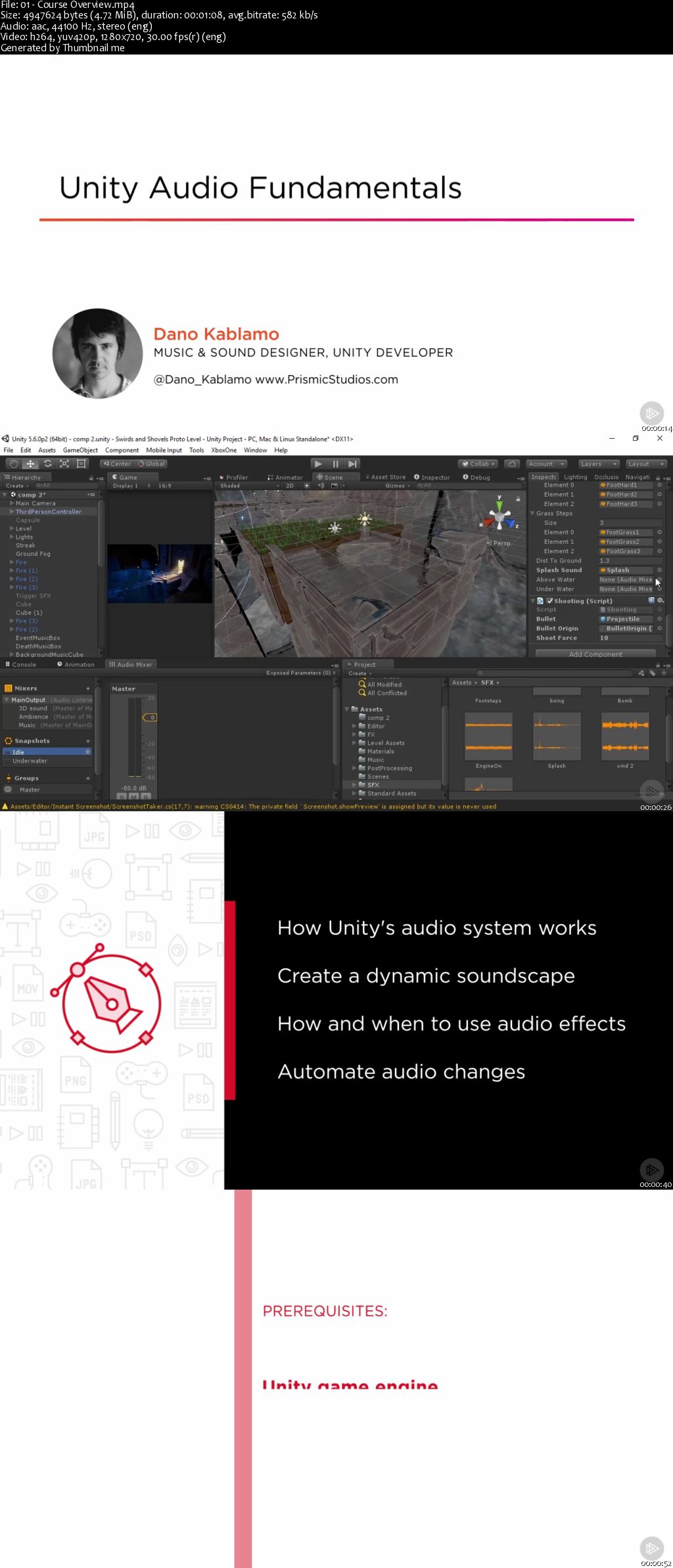Image resolution: width=673 pixels, height=1568 pixels.
Task: Open the Layers dropdown
Action: 599,464
